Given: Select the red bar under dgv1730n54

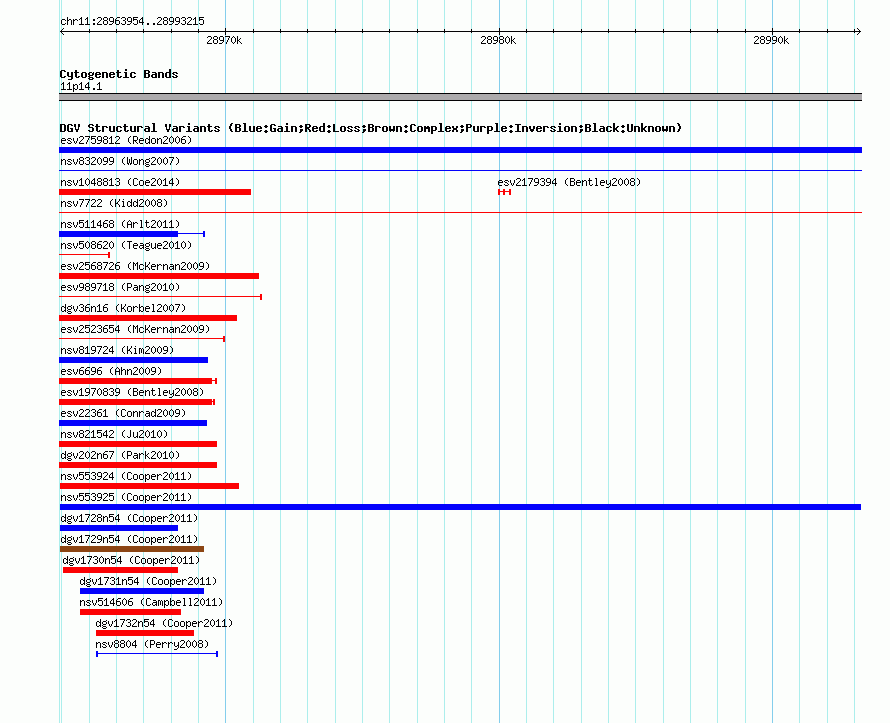Looking at the screenshot, I should coord(120,570).
